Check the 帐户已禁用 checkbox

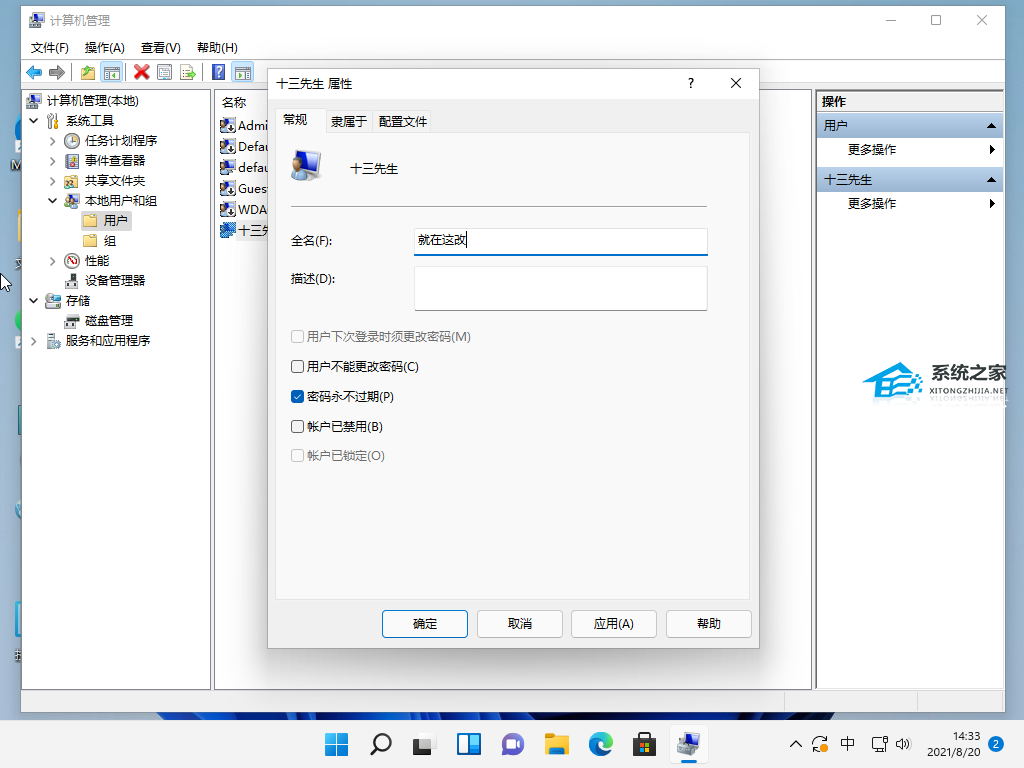click(x=297, y=426)
